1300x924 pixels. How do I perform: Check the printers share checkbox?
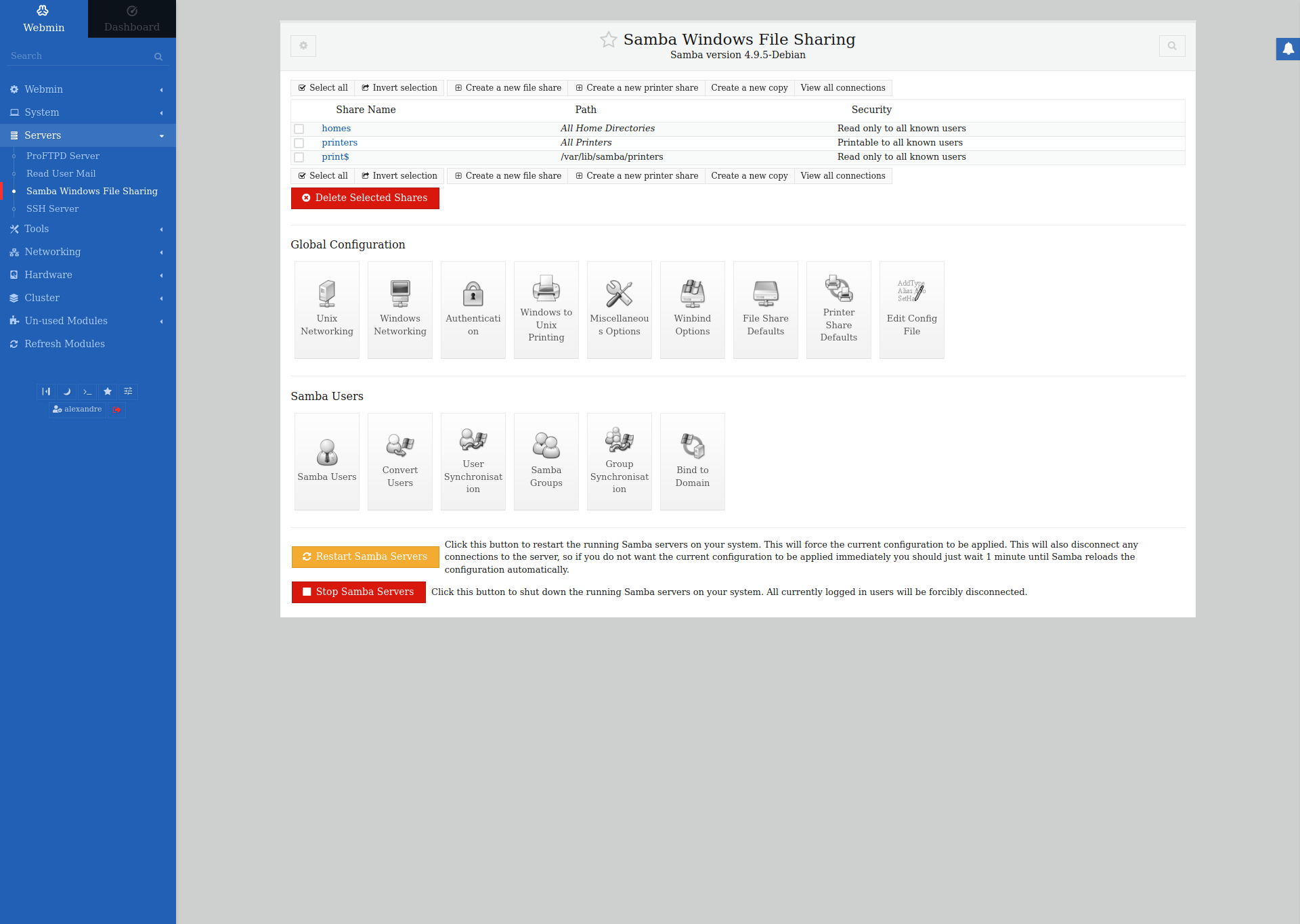pos(299,143)
